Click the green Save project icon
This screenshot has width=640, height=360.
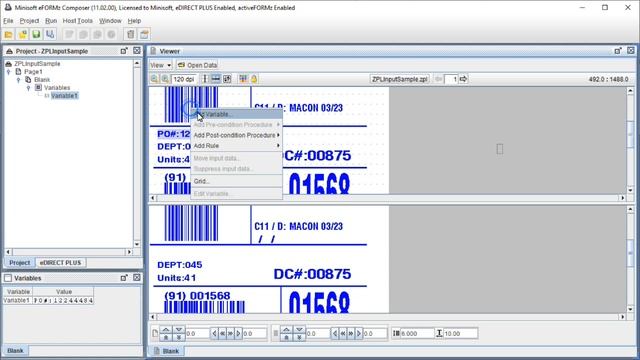tap(36, 35)
